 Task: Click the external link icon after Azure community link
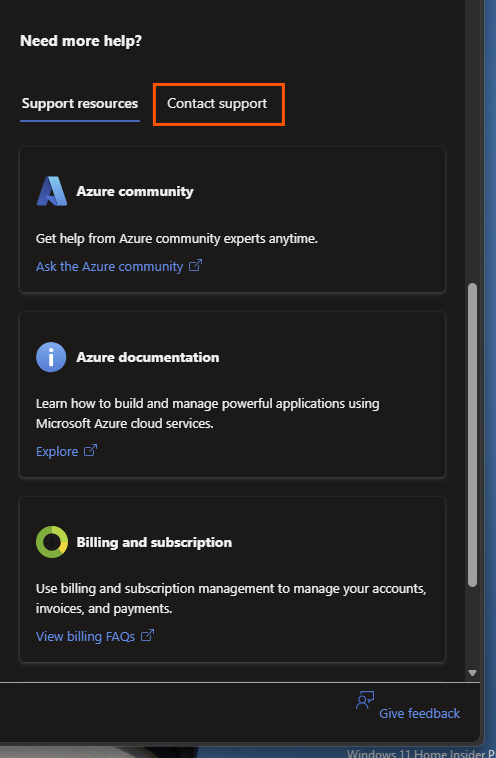[x=195, y=265]
